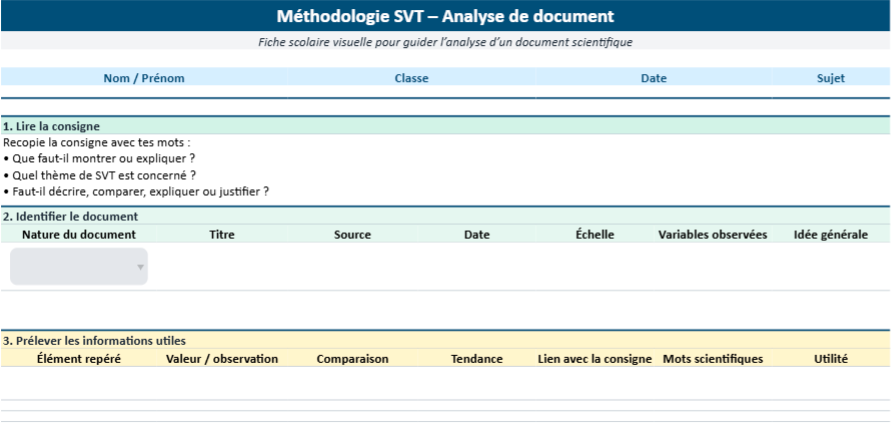Select section header 2. Identifier le document
The height and width of the screenshot is (423, 896).
coord(70,216)
